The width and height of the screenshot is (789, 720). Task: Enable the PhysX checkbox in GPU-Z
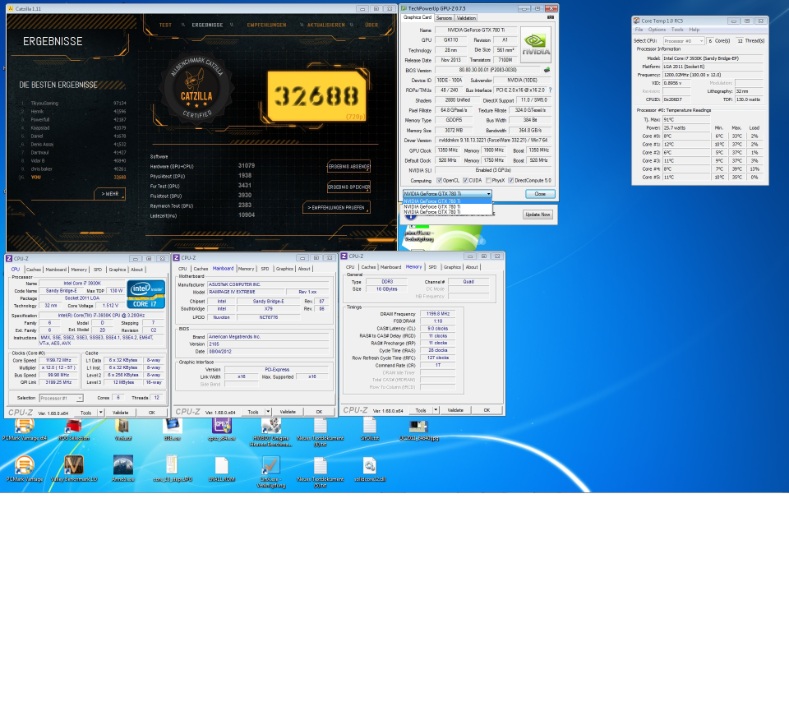pyautogui.click(x=489, y=180)
